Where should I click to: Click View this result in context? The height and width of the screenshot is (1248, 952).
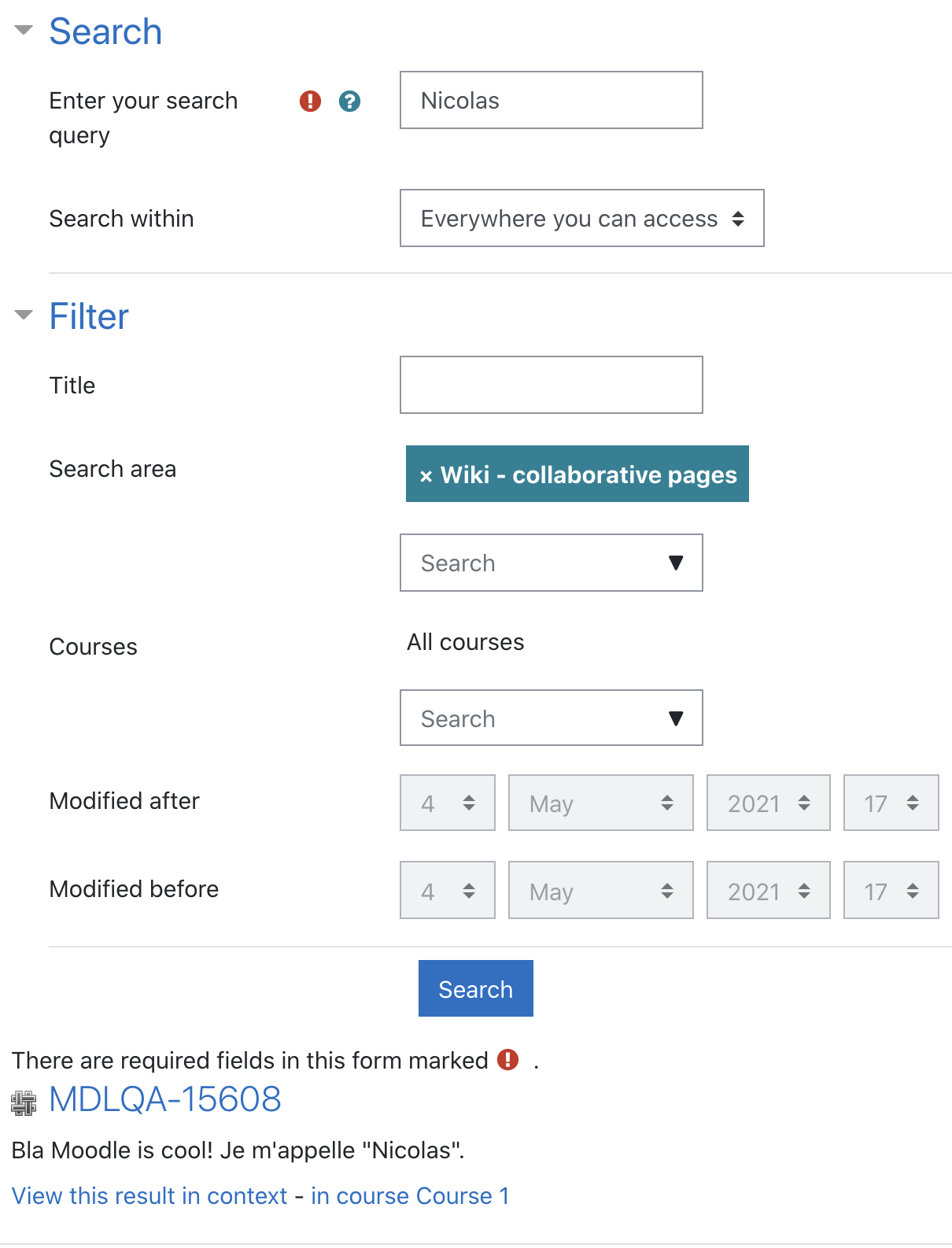click(149, 1196)
